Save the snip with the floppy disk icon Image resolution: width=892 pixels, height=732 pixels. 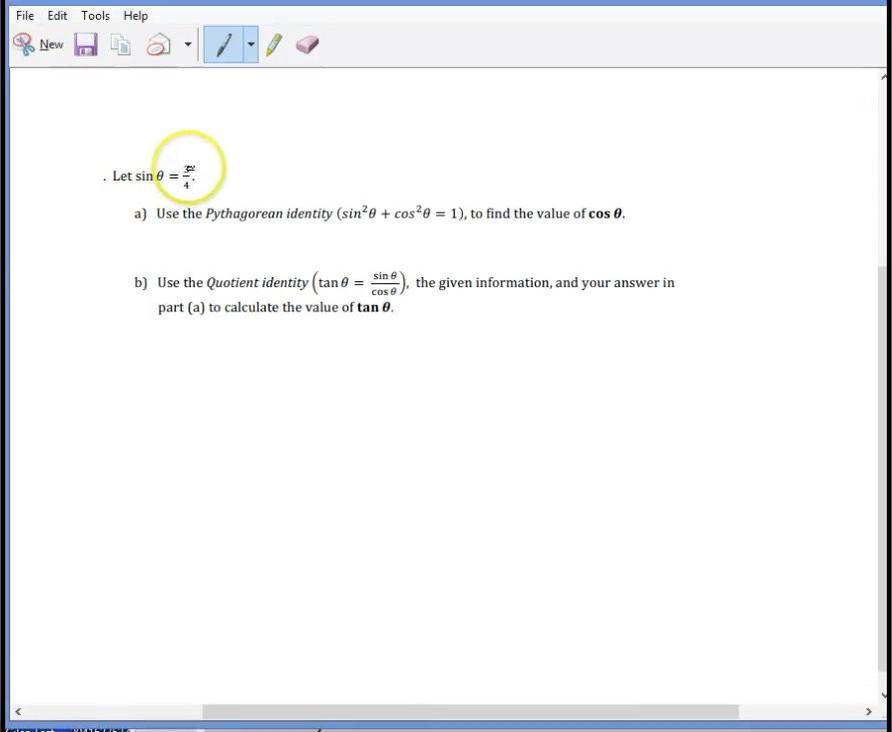click(x=86, y=44)
